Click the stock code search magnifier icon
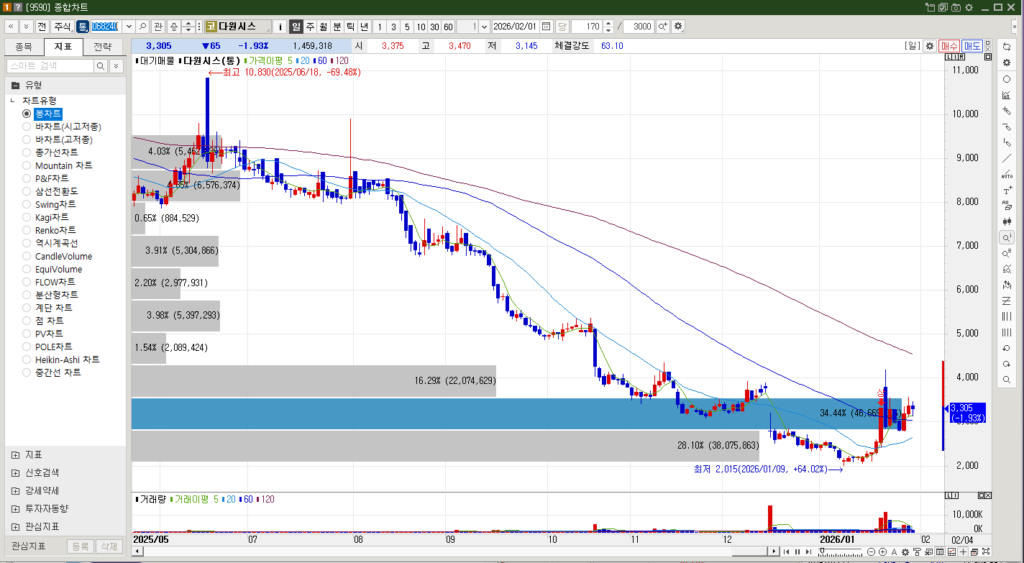 coord(143,26)
